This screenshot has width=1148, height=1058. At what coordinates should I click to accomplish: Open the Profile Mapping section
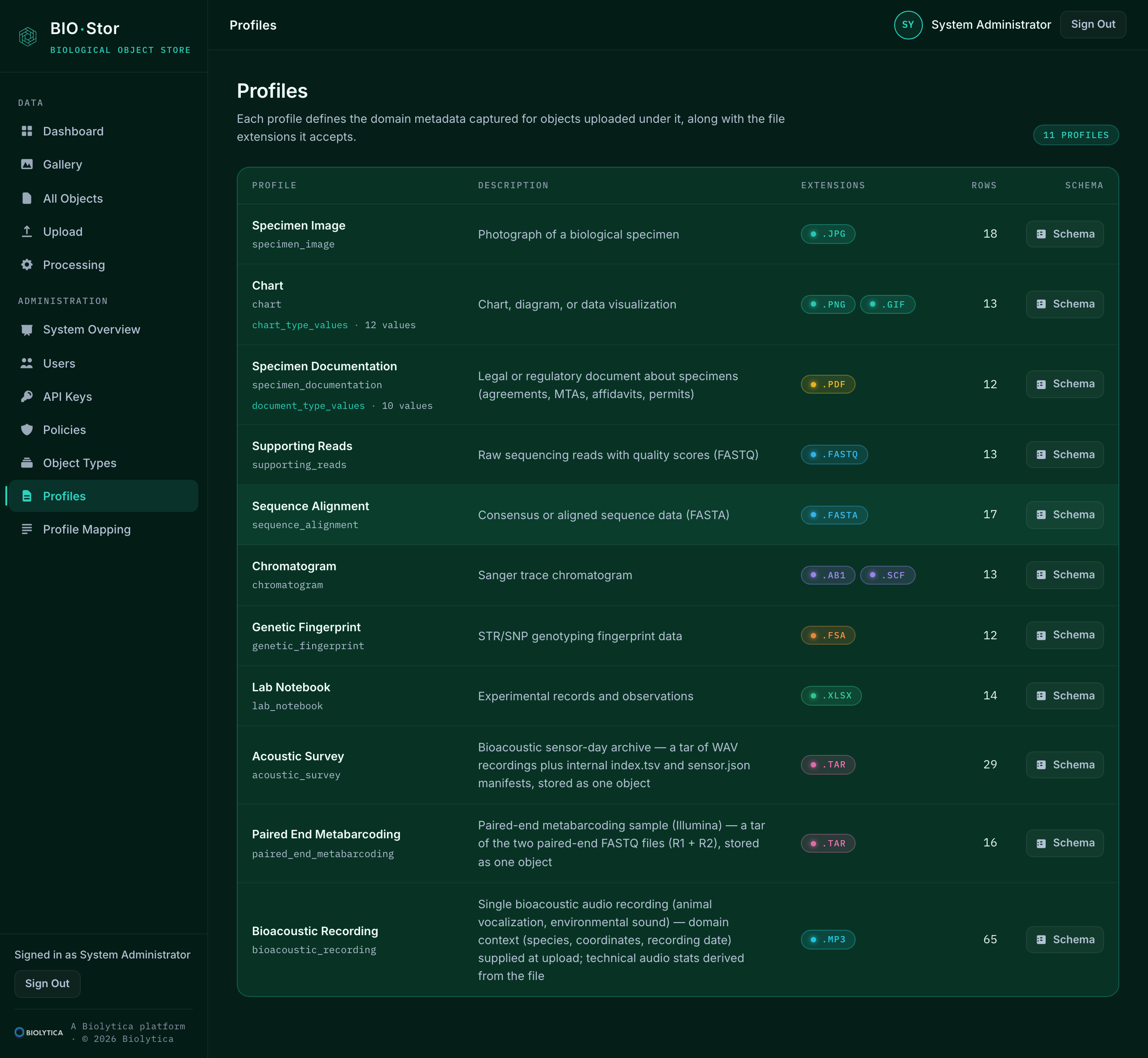pyautogui.click(x=103, y=529)
